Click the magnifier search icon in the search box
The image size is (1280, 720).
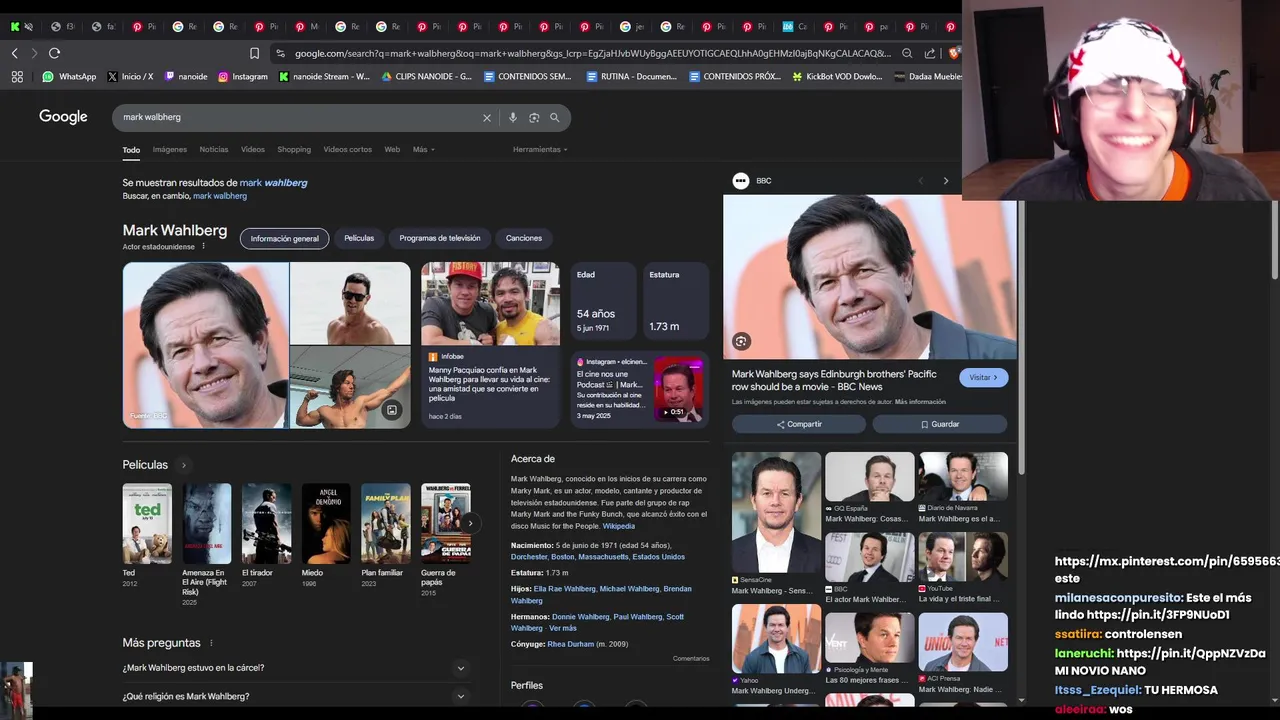coord(555,118)
